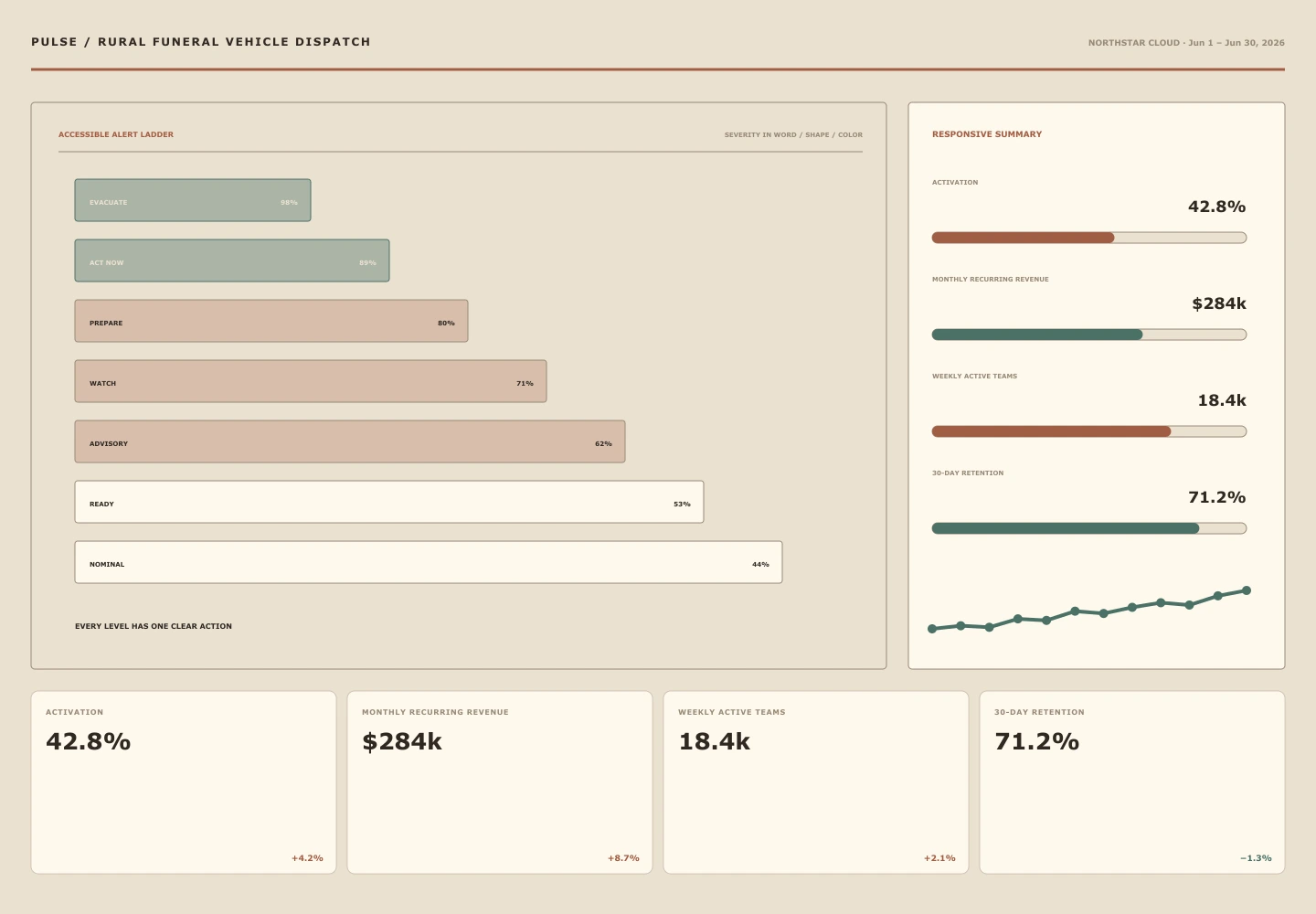
Task: Open the Weekly Active Teams 18.4k card
Action: (x=816, y=782)
